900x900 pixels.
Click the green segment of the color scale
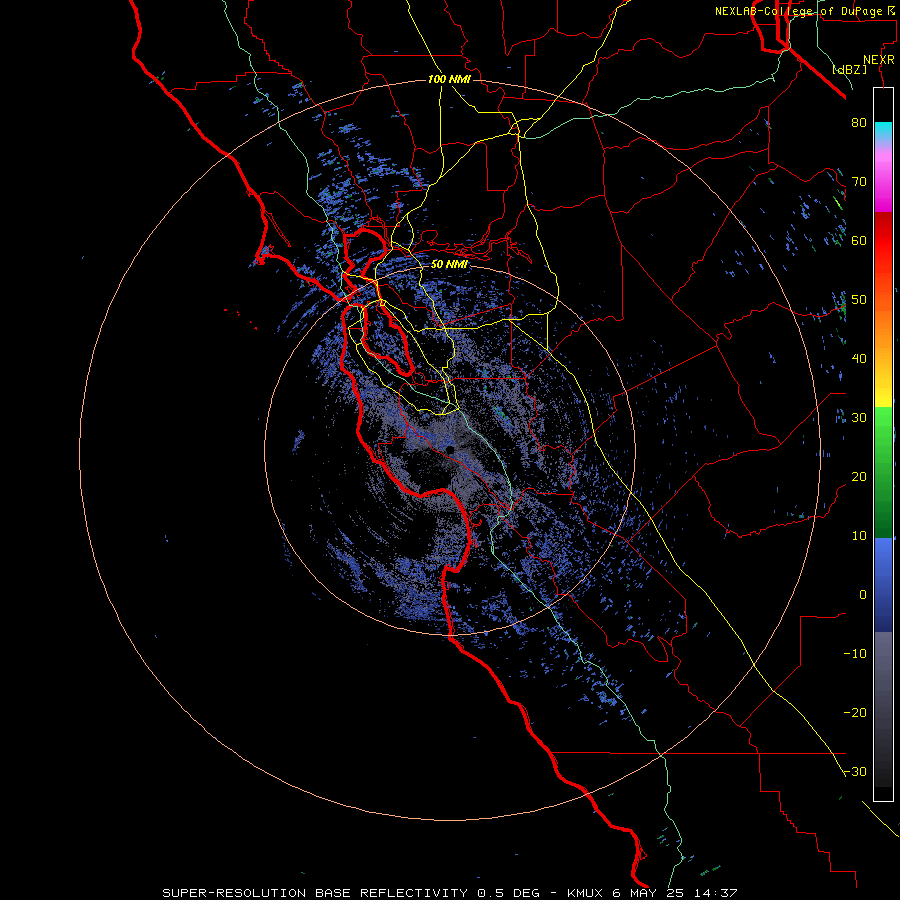coord(883,472)
